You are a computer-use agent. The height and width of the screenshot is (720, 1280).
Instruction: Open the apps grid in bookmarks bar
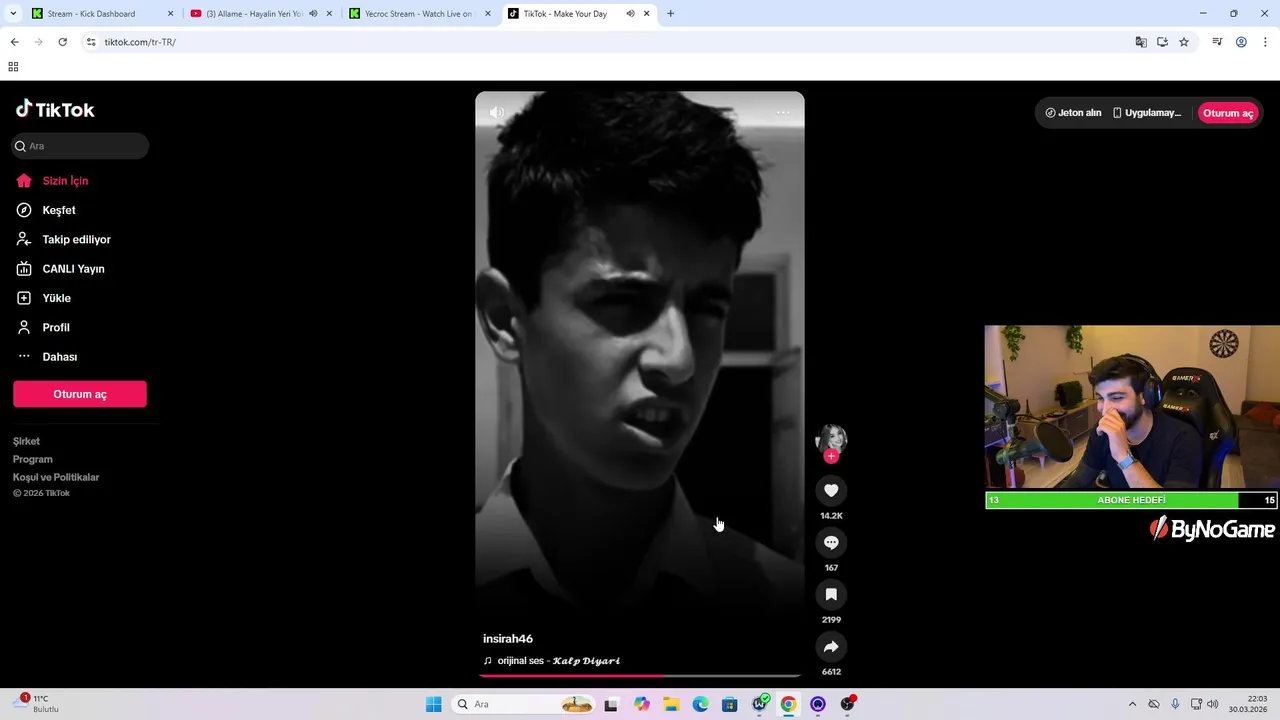coord(13,67)
